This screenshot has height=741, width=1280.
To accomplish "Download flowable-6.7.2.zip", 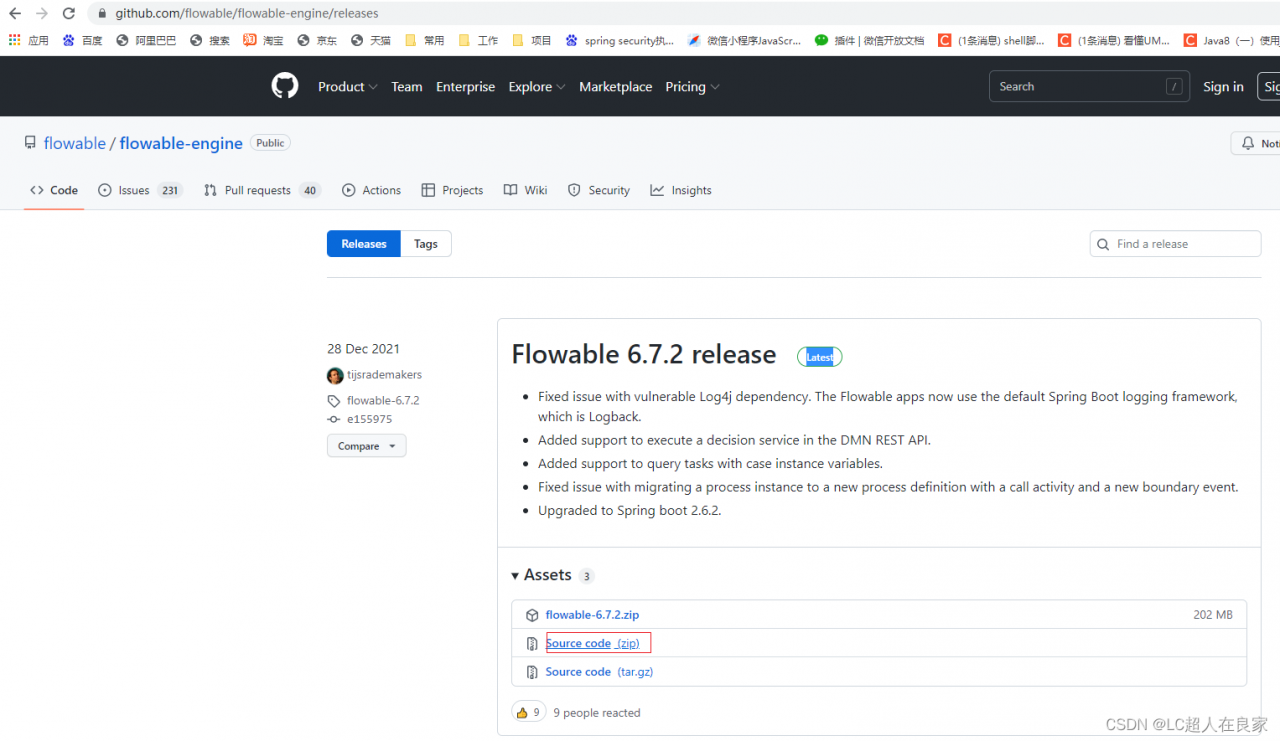I will (592, 615).
